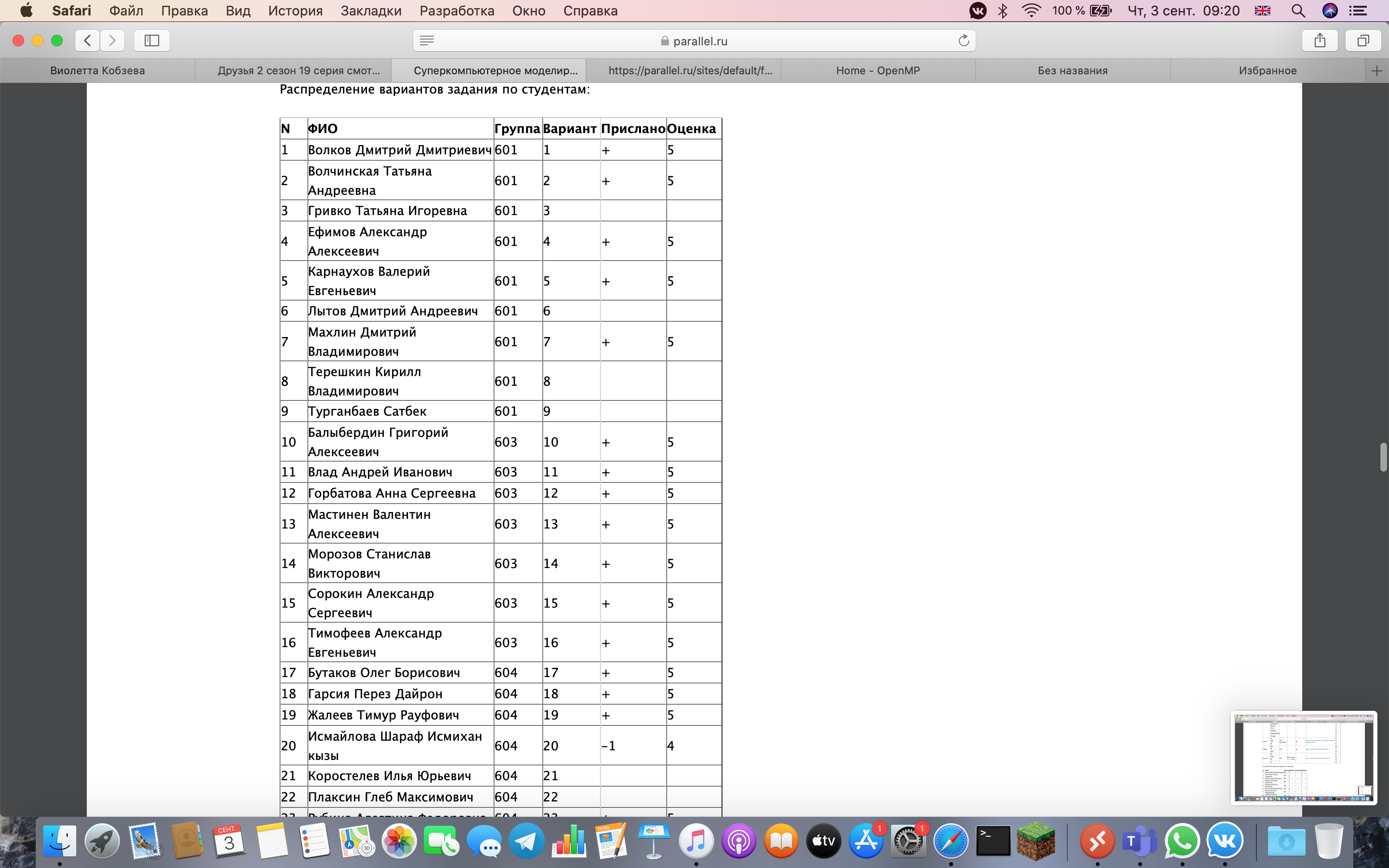Screen dimensions: 1389x868
Task: Open Bluetooth status menu
Action: coord(1003,10)
